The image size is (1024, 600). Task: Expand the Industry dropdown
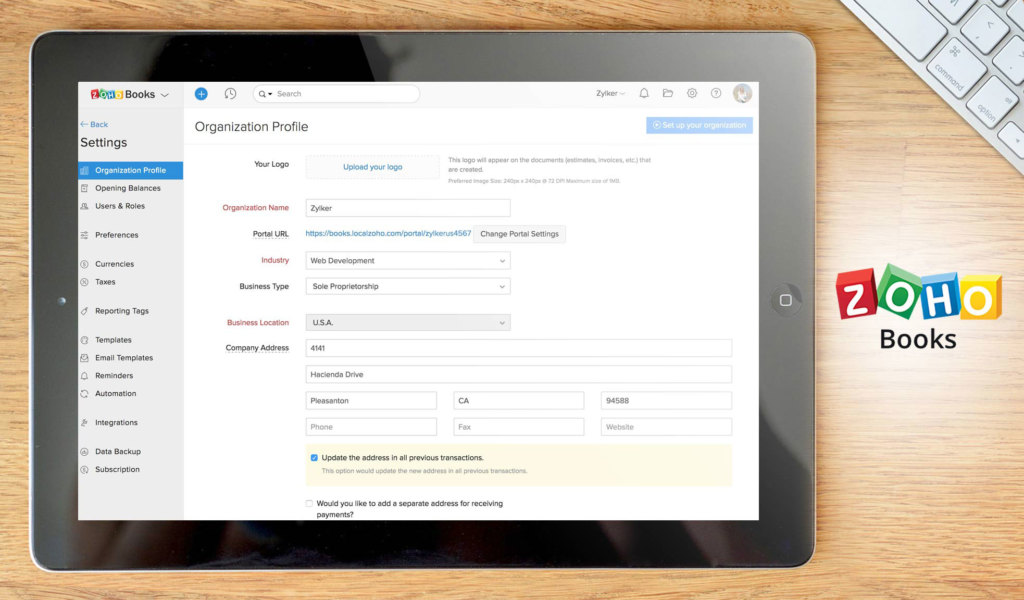tap(407, 261)
